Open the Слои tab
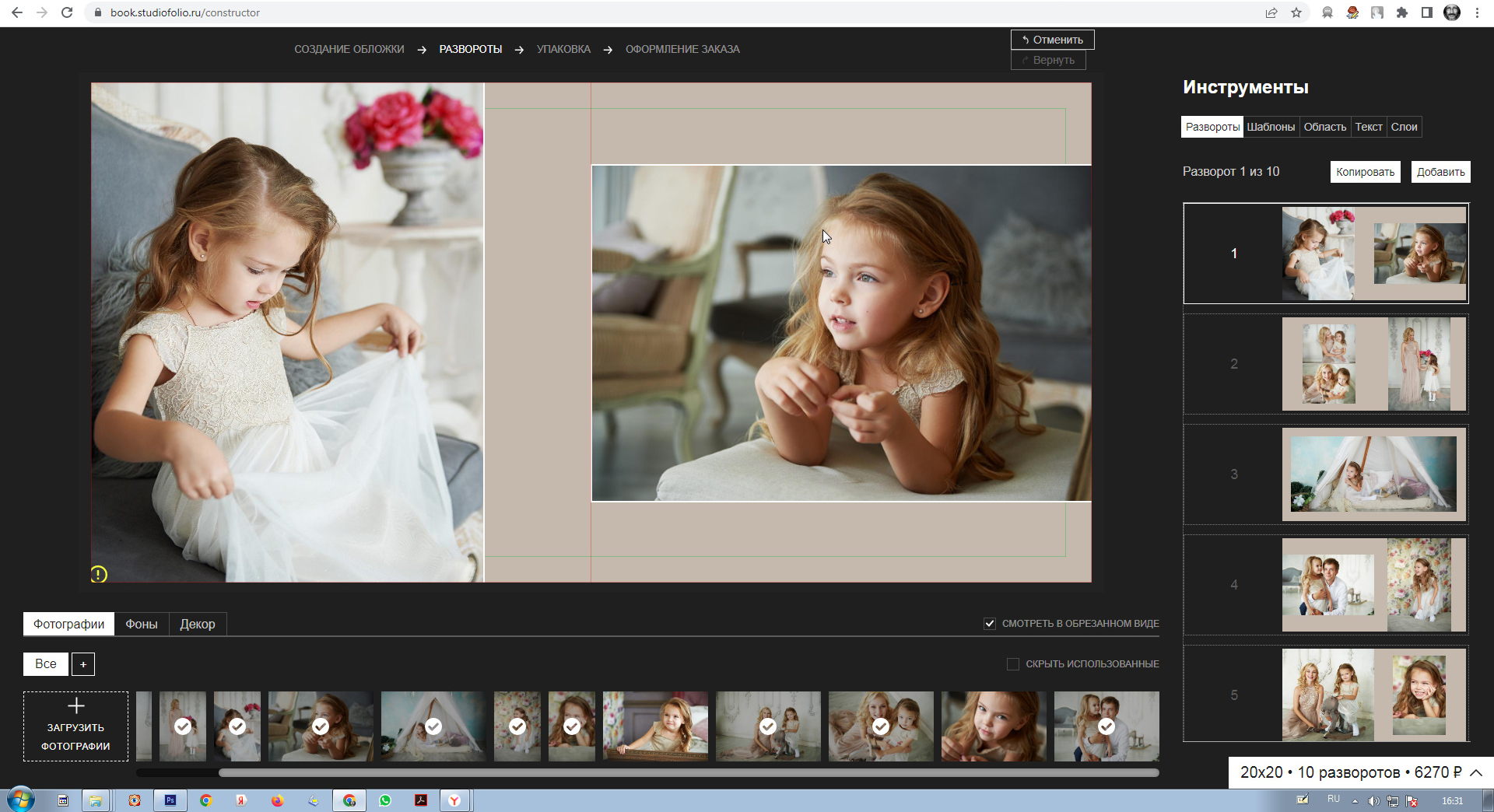 click(1405, 127)
